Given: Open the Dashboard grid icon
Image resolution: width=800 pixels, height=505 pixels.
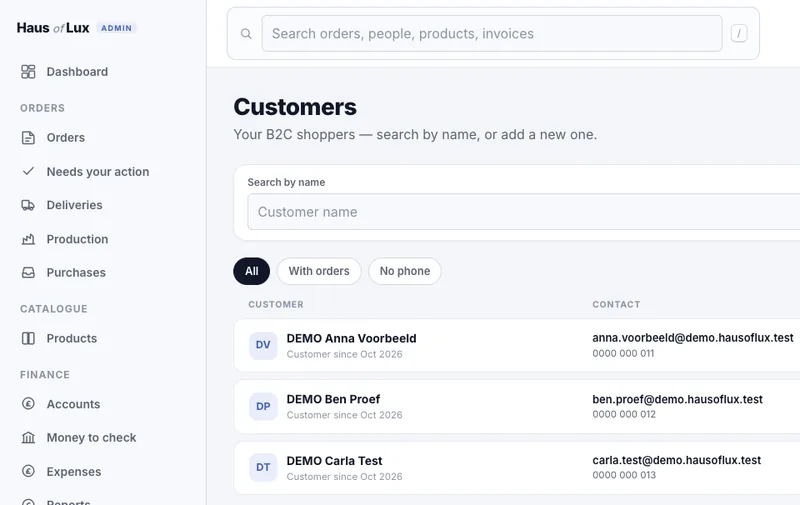Looking at the screenshot, I should (x=28, y=72).
